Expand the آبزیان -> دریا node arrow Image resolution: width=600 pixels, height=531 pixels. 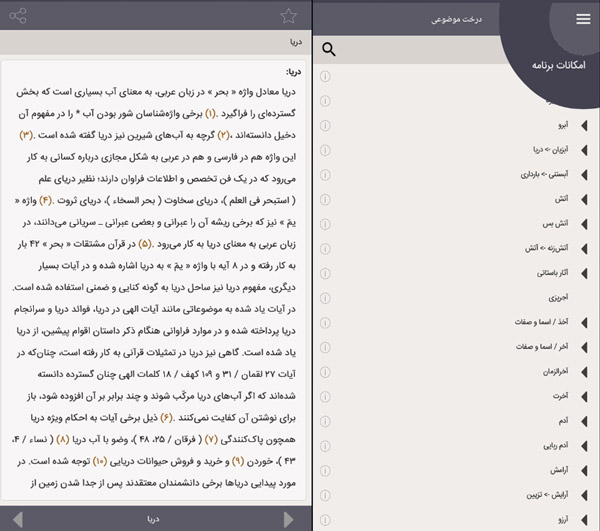[584, 150]
